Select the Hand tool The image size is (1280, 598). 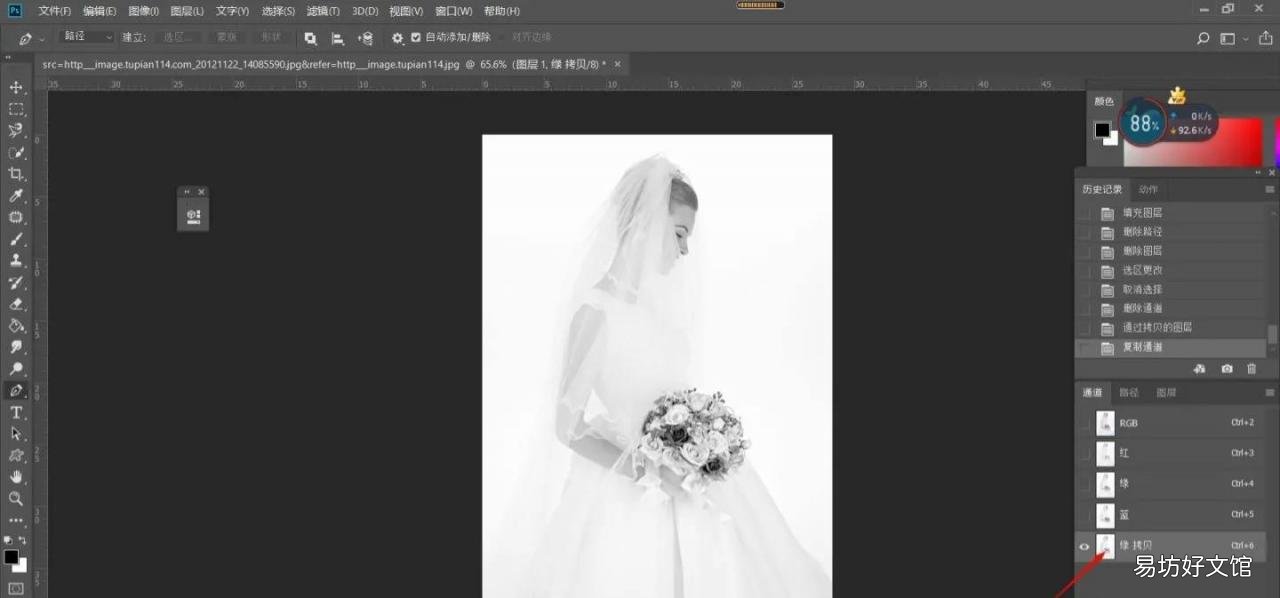pos(16,477)
